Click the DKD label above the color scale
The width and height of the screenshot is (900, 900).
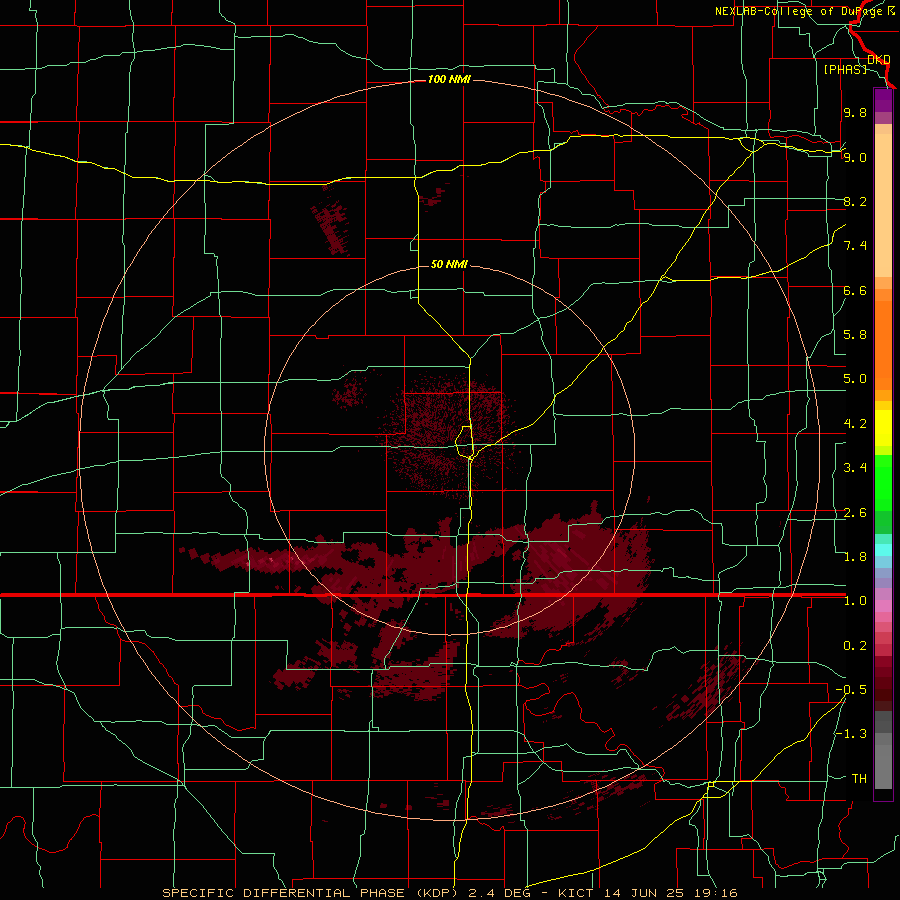point(878,60)
